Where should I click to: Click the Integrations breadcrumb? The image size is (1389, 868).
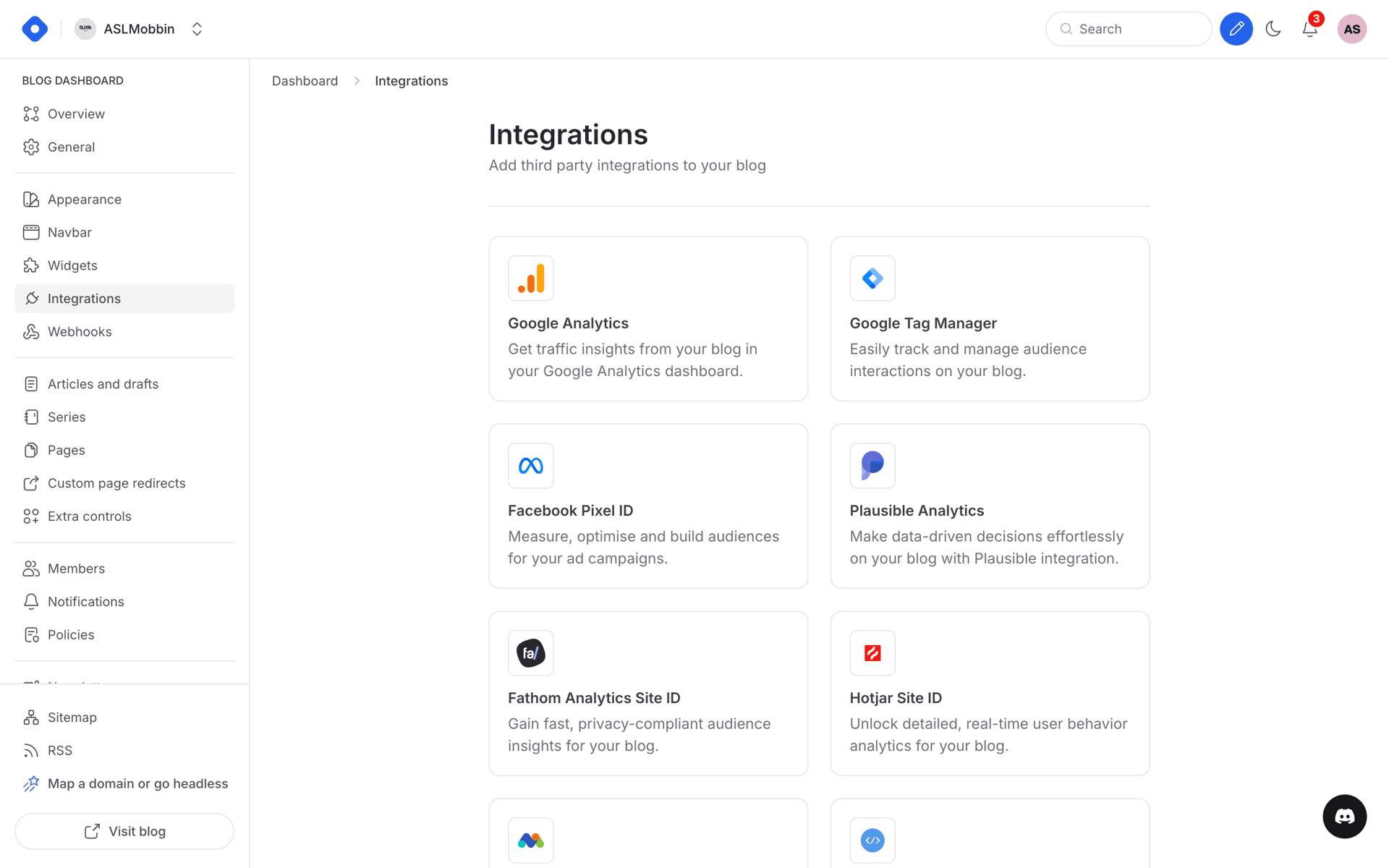411,81
